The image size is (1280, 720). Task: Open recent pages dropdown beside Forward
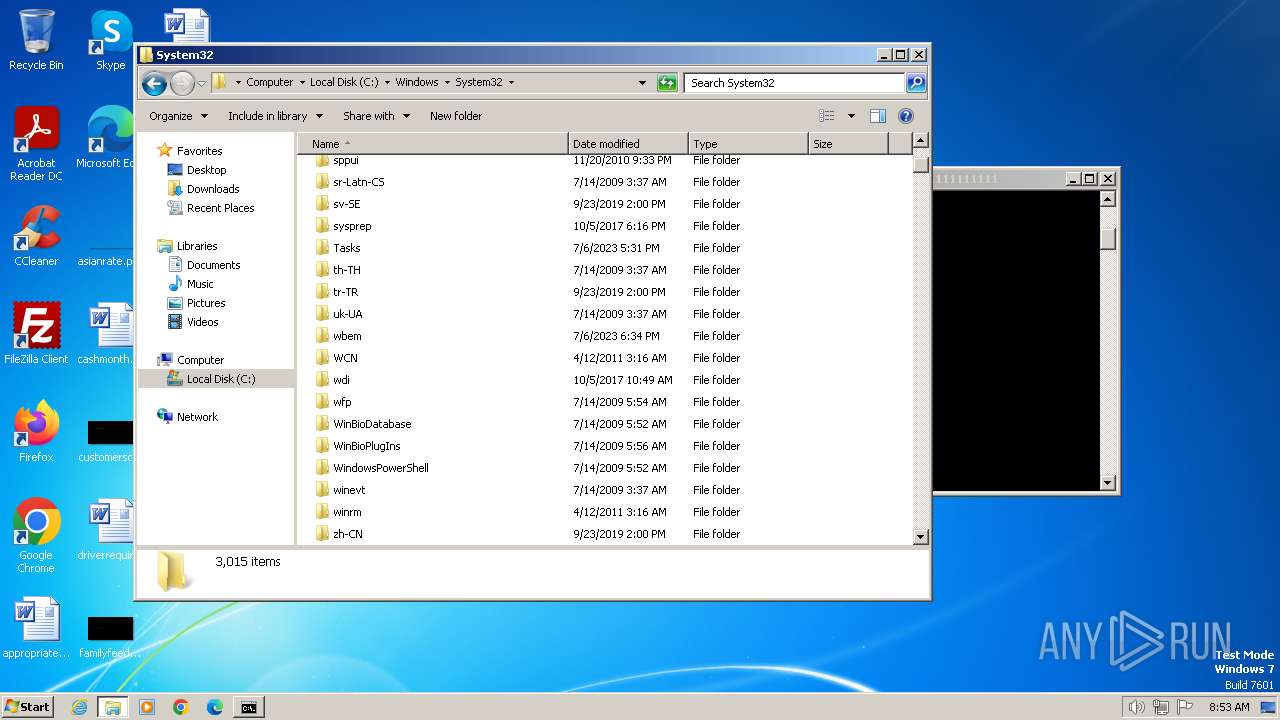click(x=202, y=83)
